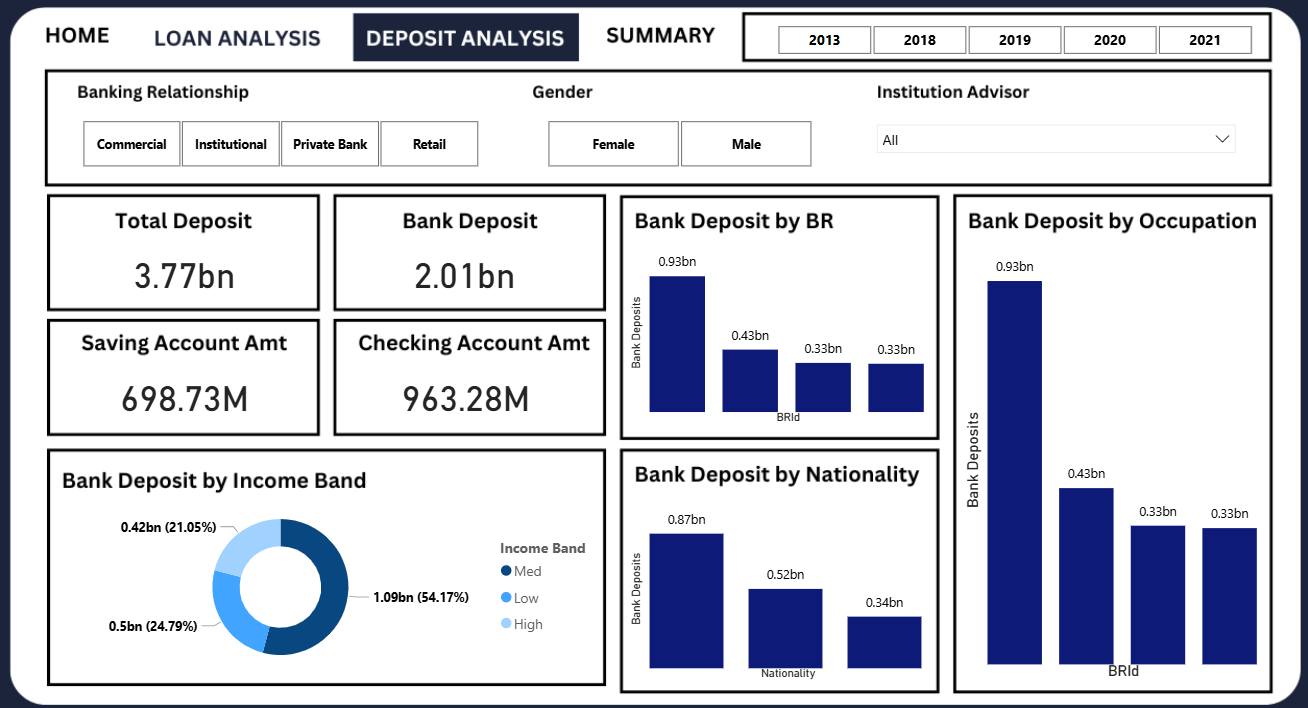
Task: Select the 0.52bn bar in Nationality chart
Action: pyautogui.click(x=785, y=628)
